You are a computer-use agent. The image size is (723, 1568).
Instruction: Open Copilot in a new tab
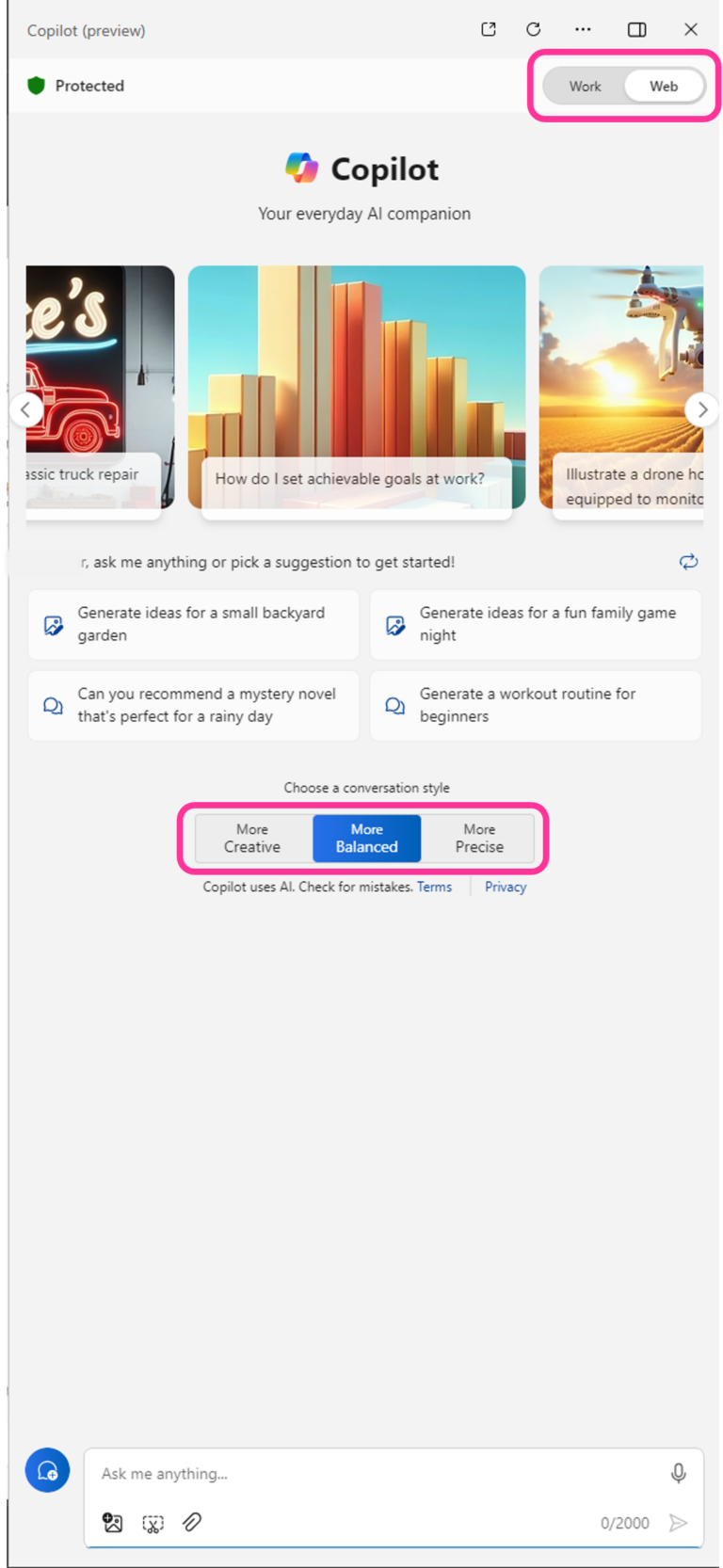pos(488,29)
